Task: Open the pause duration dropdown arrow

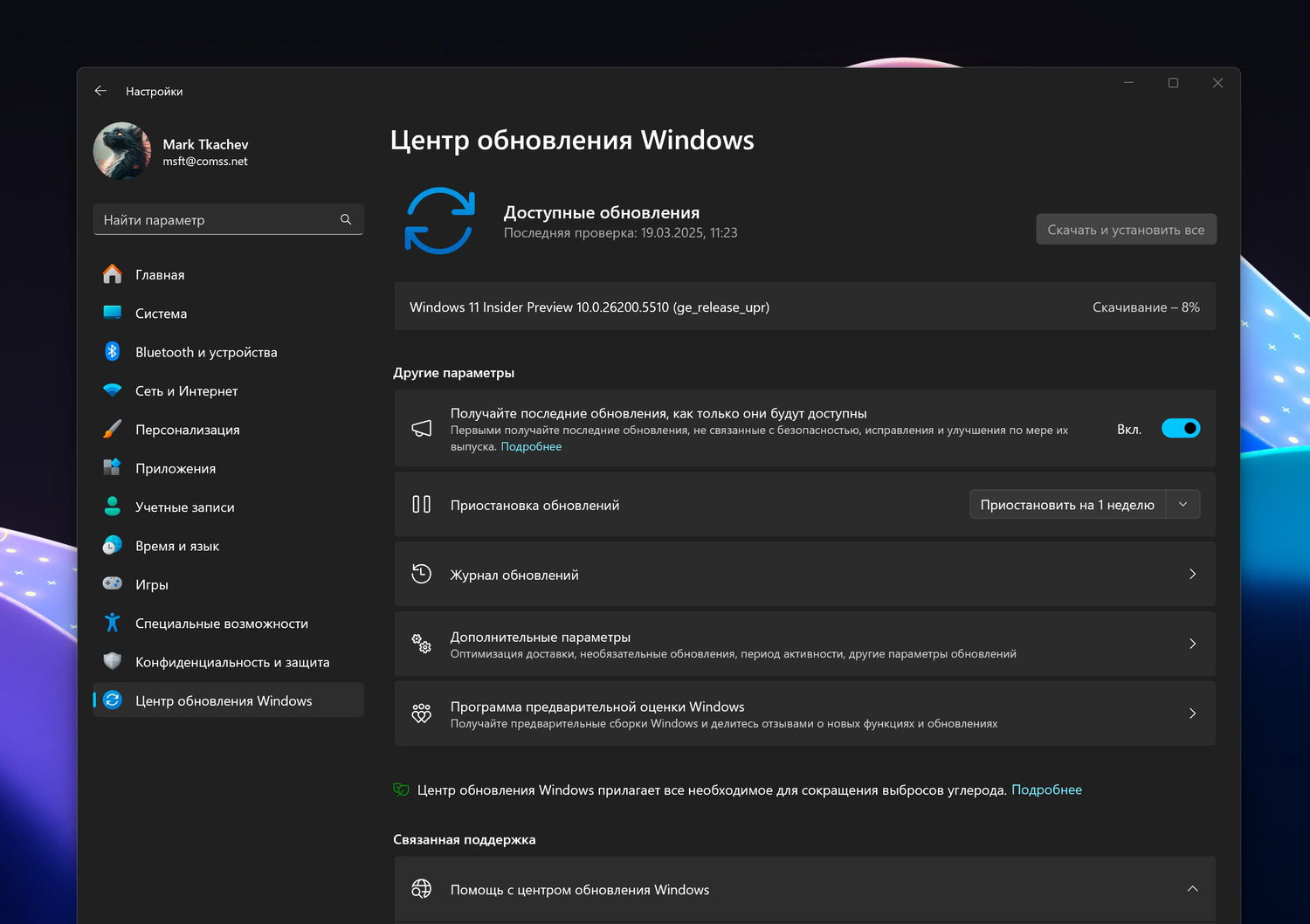Action: pyautogui.click(x=1183, y=505)
